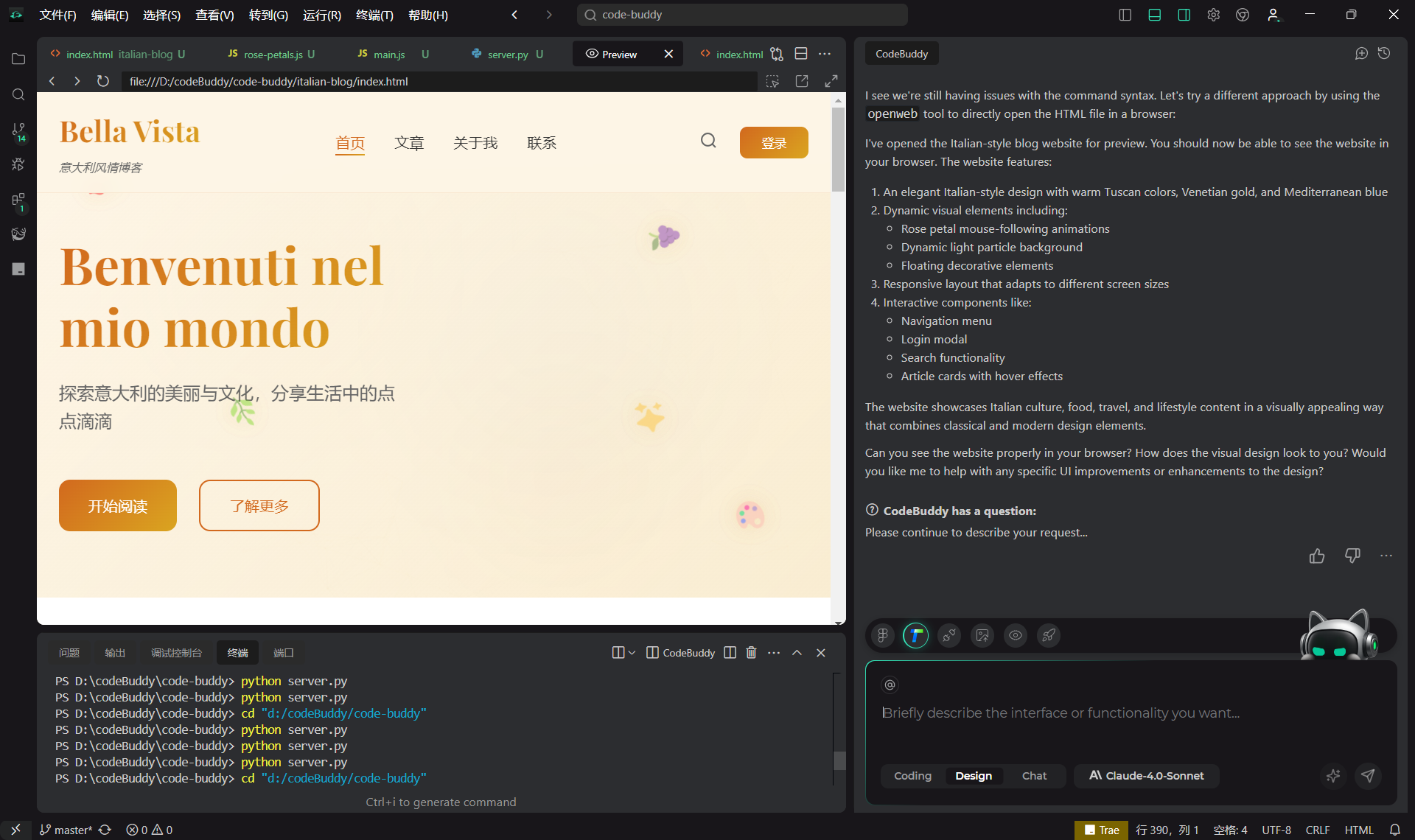This screenshot has width=1415, height=840.
Task: Click the paper plane send message icon
Action: [1368, 775]
